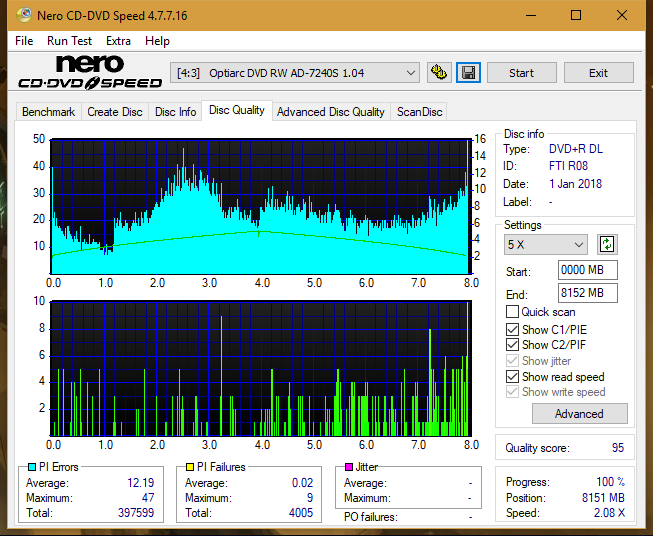The image size is (653, 536).
Task: Click the PI Failures graph area
Action: [260, 369]
